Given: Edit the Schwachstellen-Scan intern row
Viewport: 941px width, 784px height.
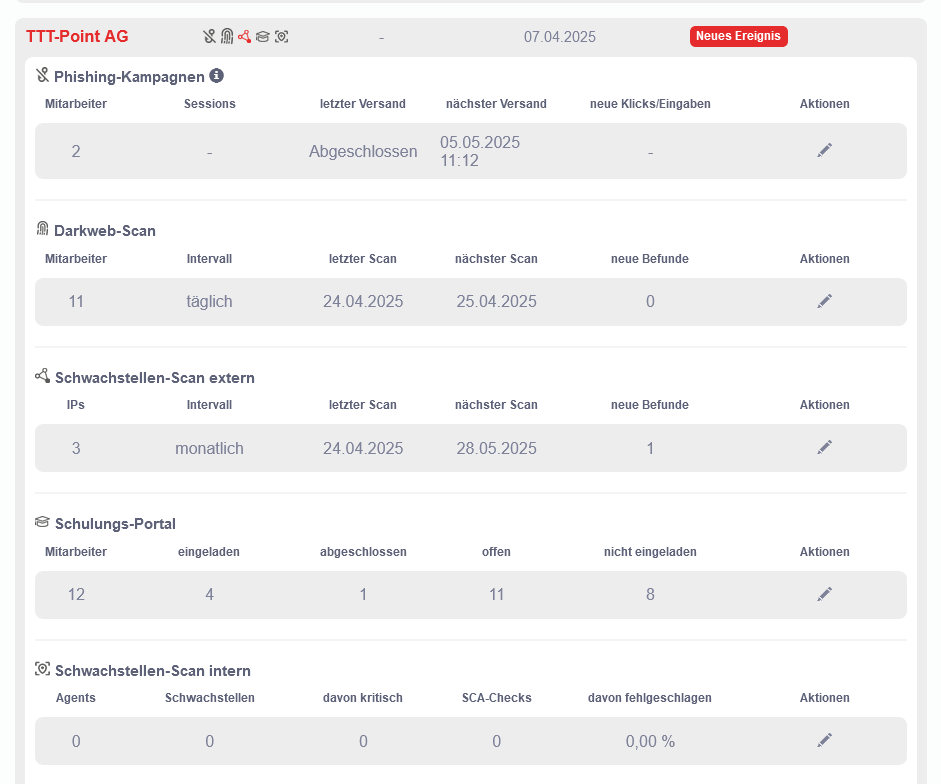Looking at the screenshot, I should tap(824, 740).
